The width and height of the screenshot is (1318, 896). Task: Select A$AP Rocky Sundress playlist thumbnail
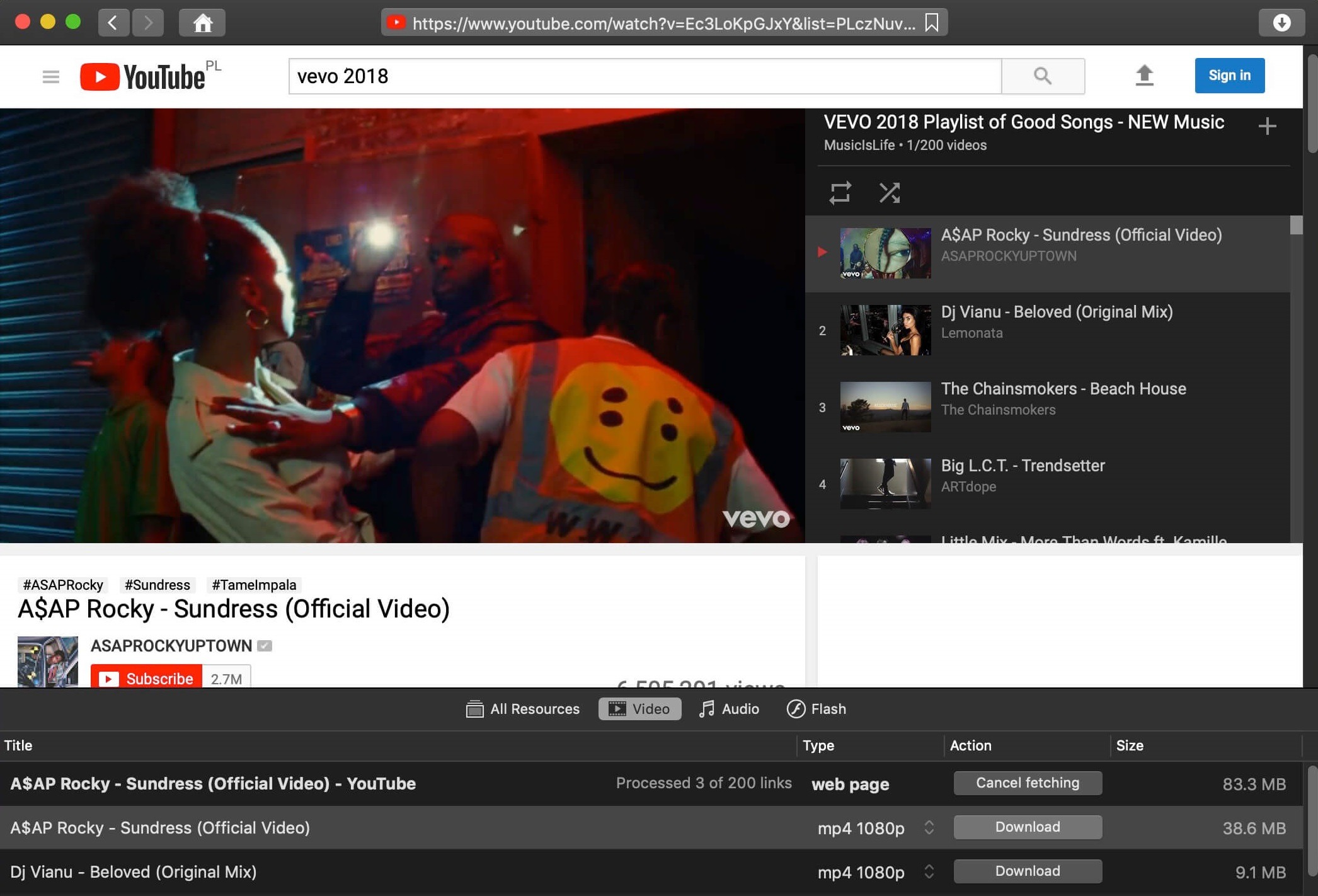(x=885, y=253)
